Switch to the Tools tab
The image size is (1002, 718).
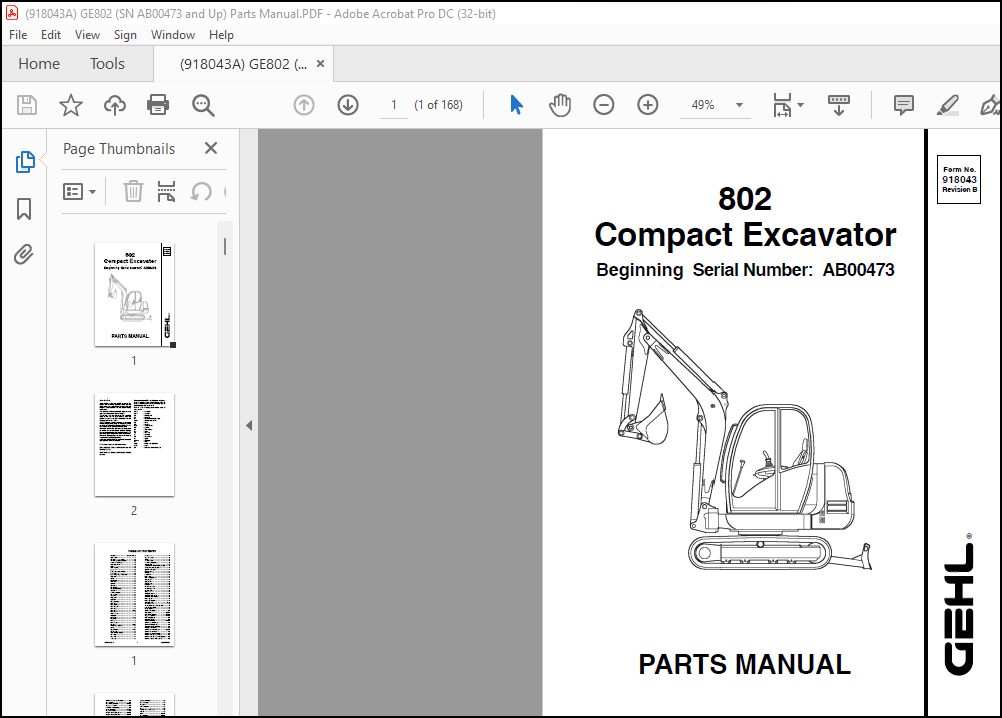click(107, 64)
